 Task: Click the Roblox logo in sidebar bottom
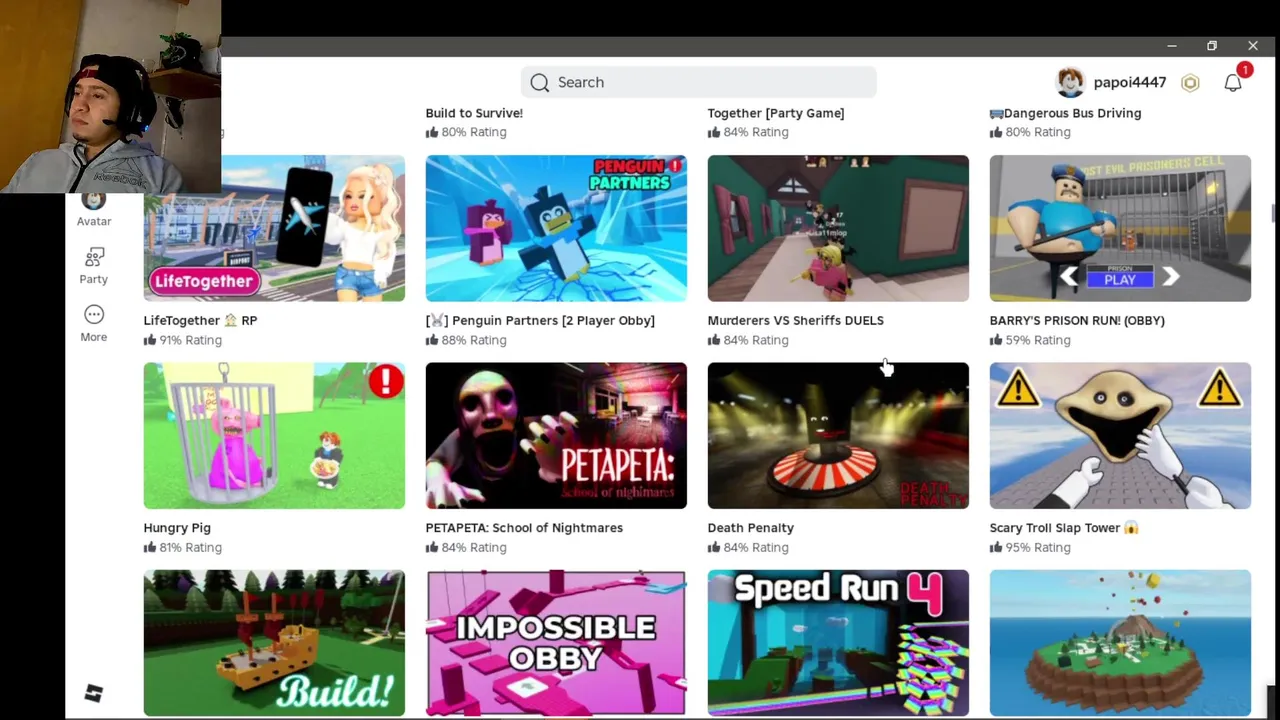click(x=94, y=693)
